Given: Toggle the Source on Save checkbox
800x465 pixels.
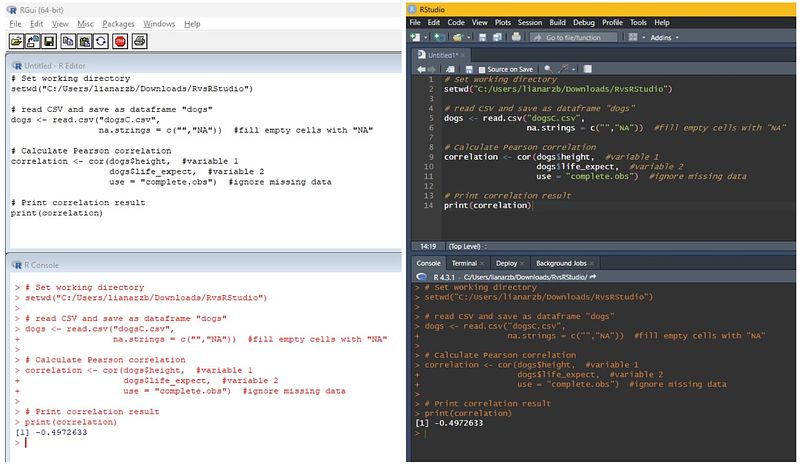Looking at the screenshot, I should 481,68.
